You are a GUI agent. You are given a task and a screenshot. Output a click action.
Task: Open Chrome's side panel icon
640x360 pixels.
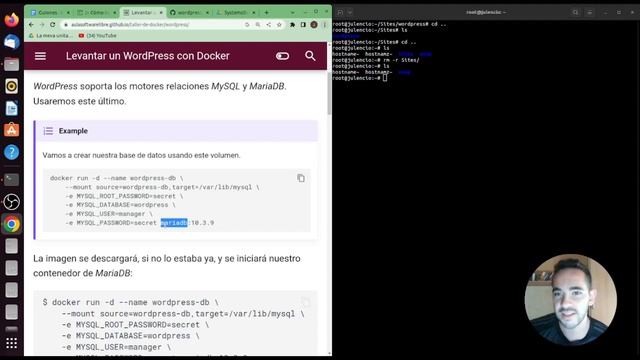click(x=303, y=24)
